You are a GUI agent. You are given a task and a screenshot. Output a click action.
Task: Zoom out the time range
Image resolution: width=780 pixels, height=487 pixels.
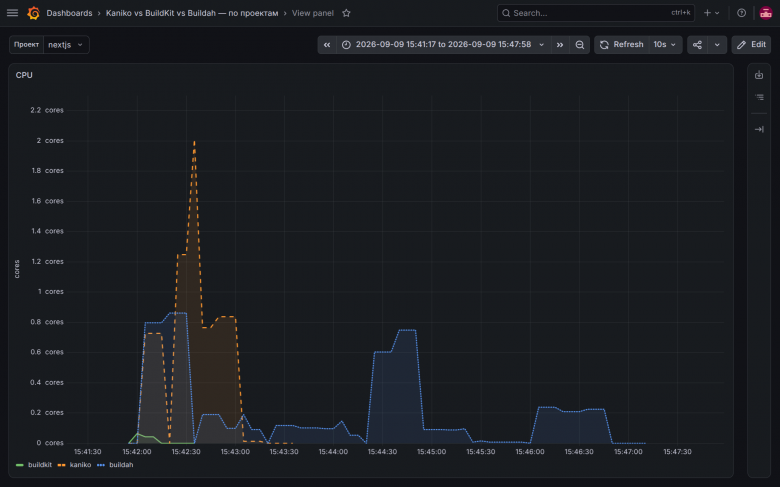coord(580,45)
